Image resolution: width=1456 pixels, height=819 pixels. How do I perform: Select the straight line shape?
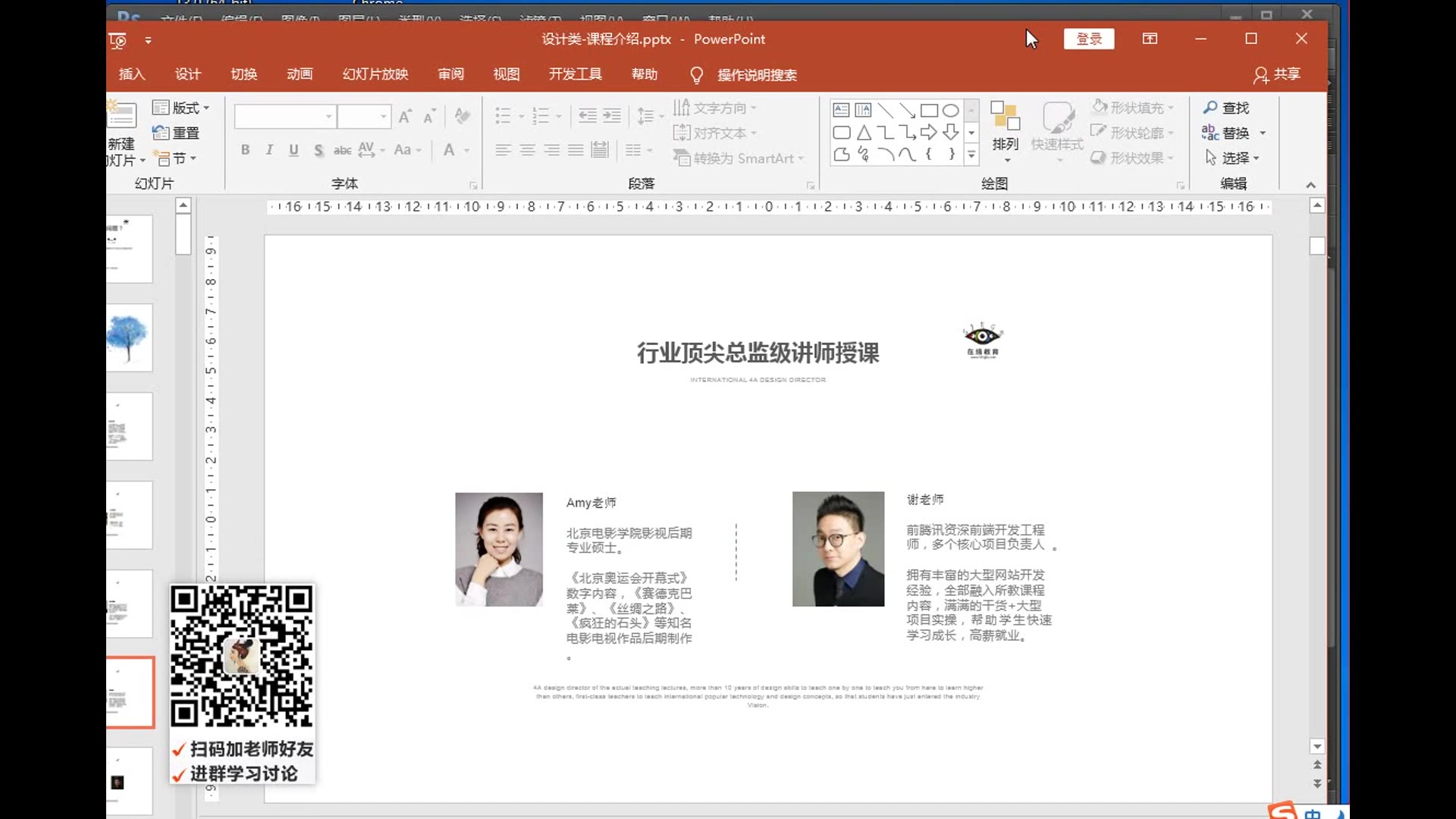tap(885, 111)
